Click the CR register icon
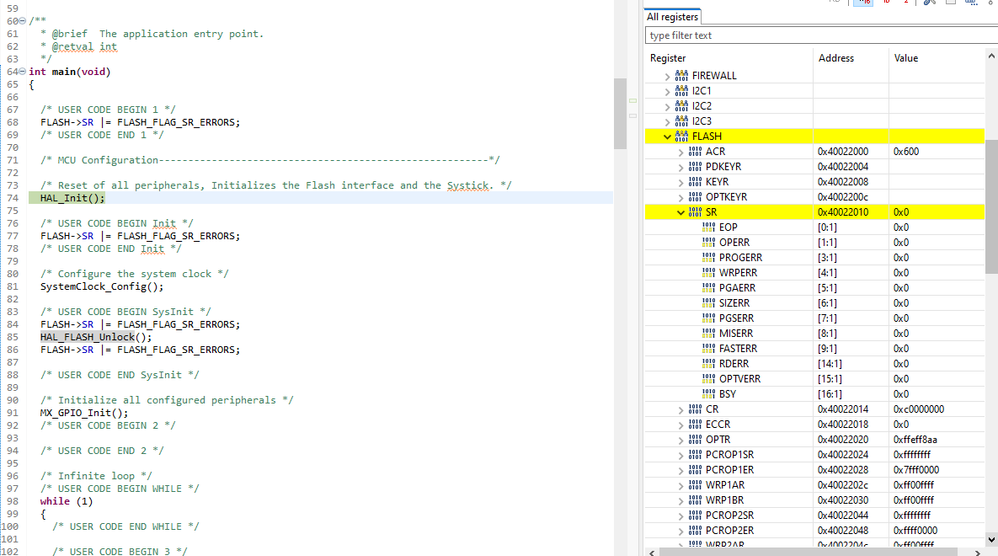 tap(695, 409)
